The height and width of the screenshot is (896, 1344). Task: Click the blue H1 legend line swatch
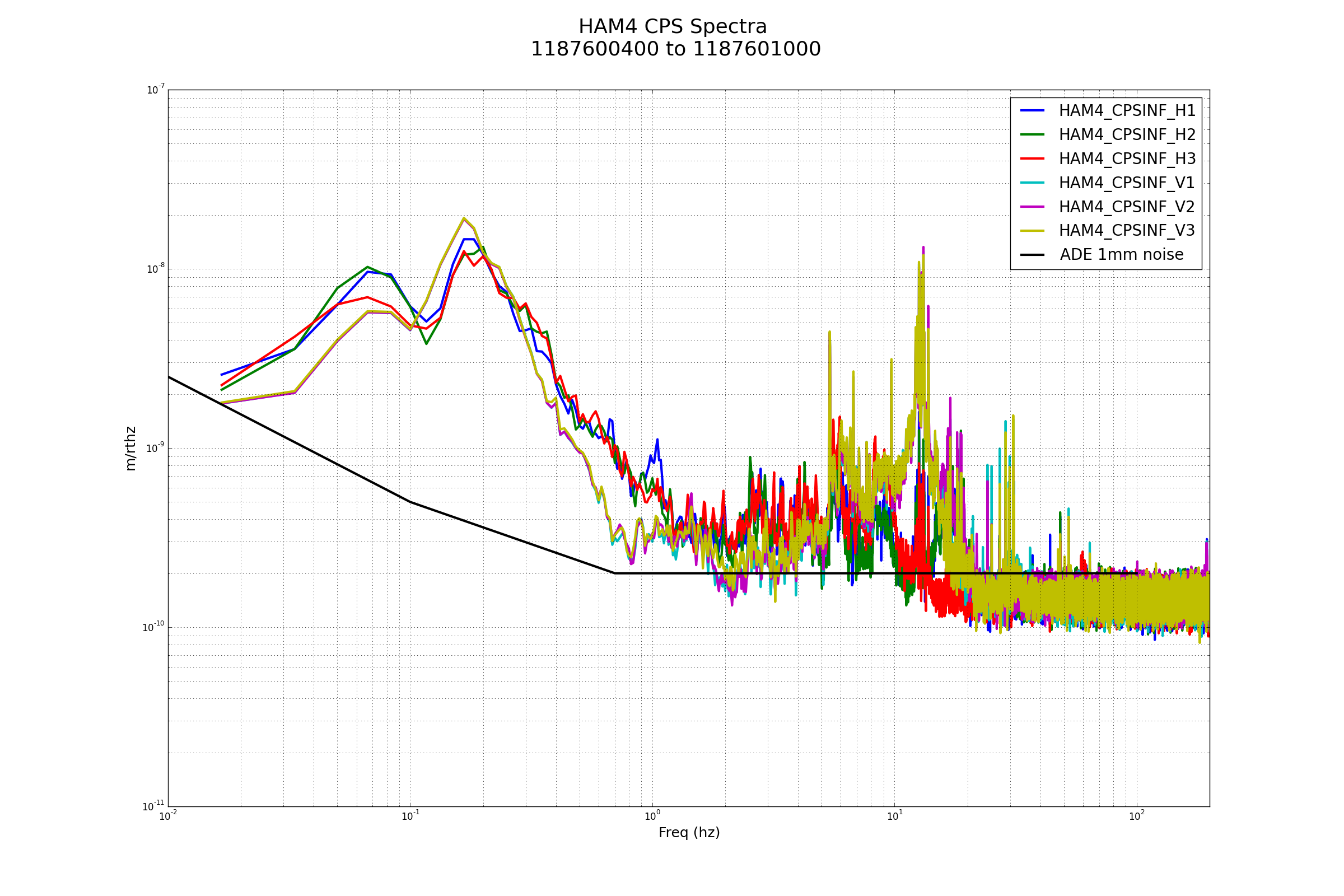pyautogui.click(x=1032, y=110)
